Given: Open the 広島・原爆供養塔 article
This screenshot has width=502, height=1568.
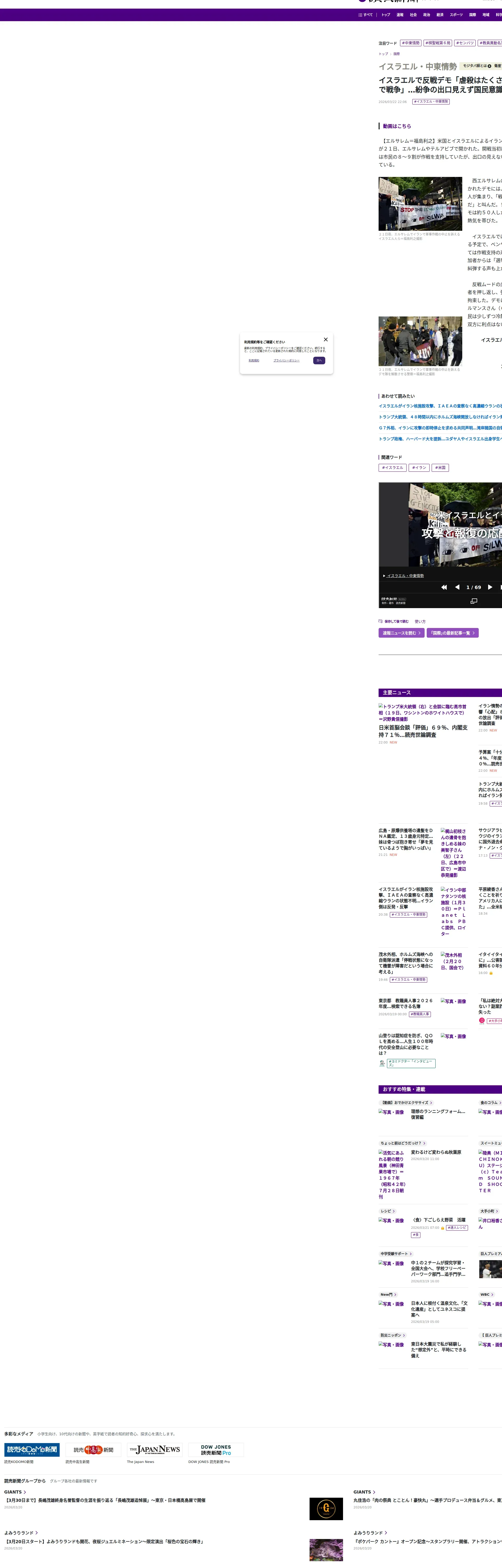Looking at the screenshot, I should 406,839.
